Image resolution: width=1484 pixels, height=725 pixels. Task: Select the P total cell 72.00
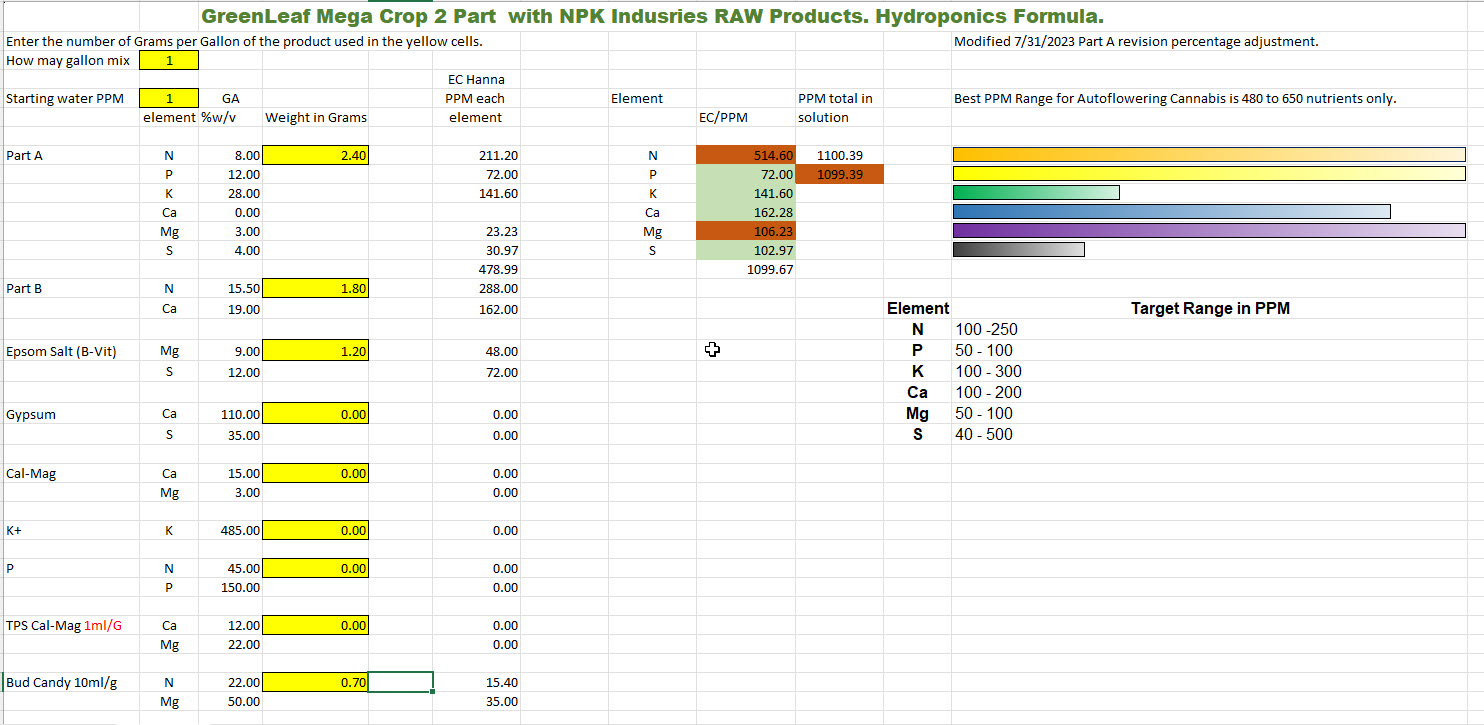746,174
